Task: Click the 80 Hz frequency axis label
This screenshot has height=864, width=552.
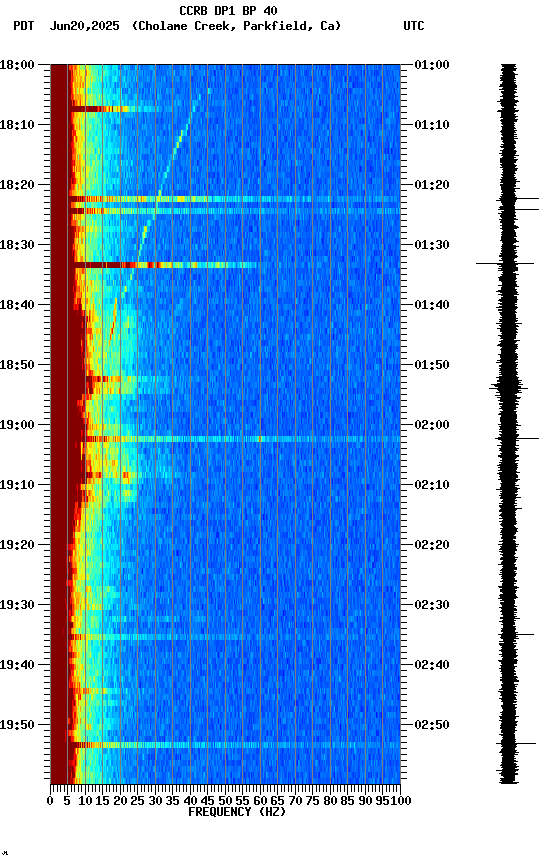Action: [330, 801]
